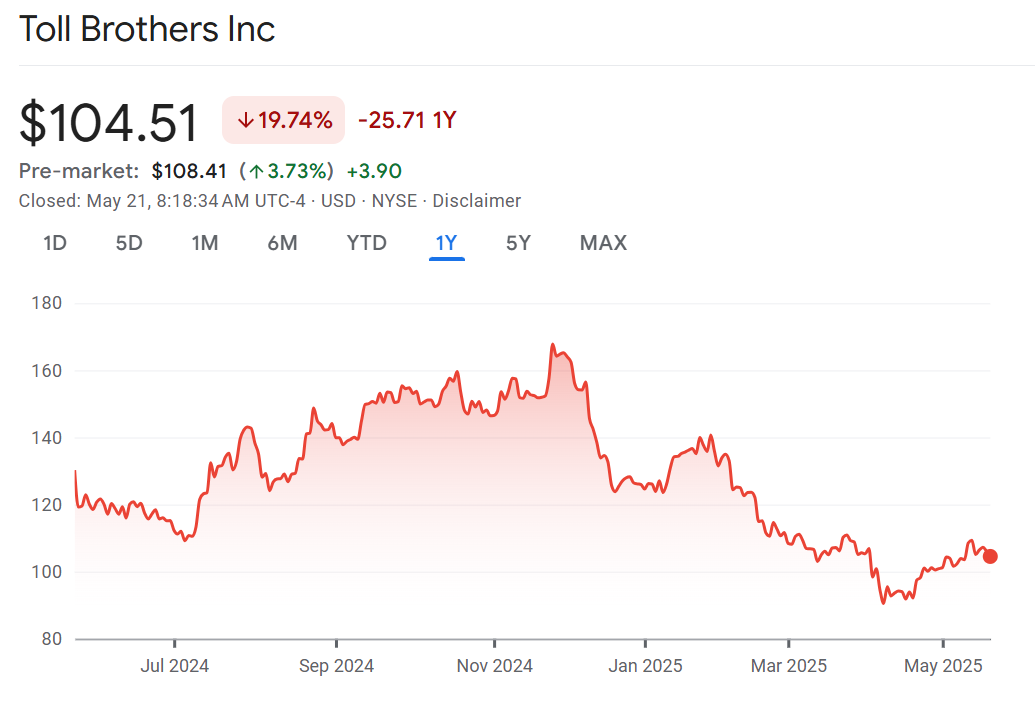Click the pre-market price $108.41

(x=189, y=172)
